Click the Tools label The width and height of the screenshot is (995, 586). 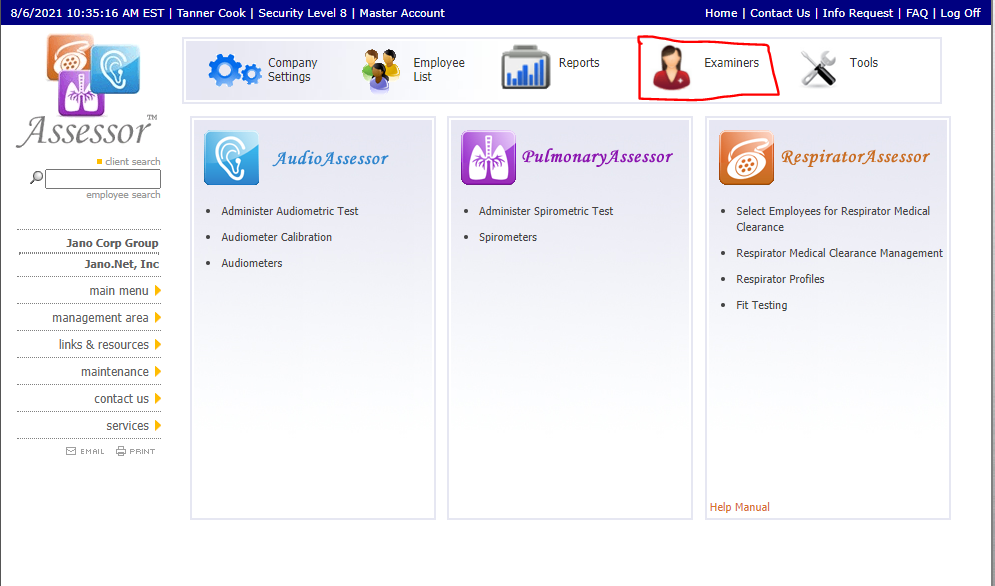863,62
